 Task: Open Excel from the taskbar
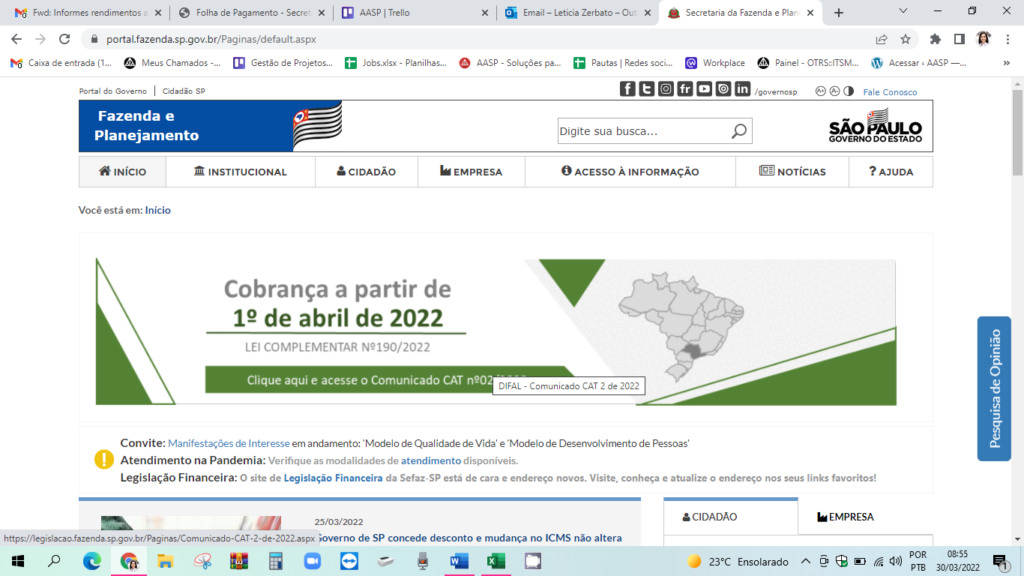point(496,561)
